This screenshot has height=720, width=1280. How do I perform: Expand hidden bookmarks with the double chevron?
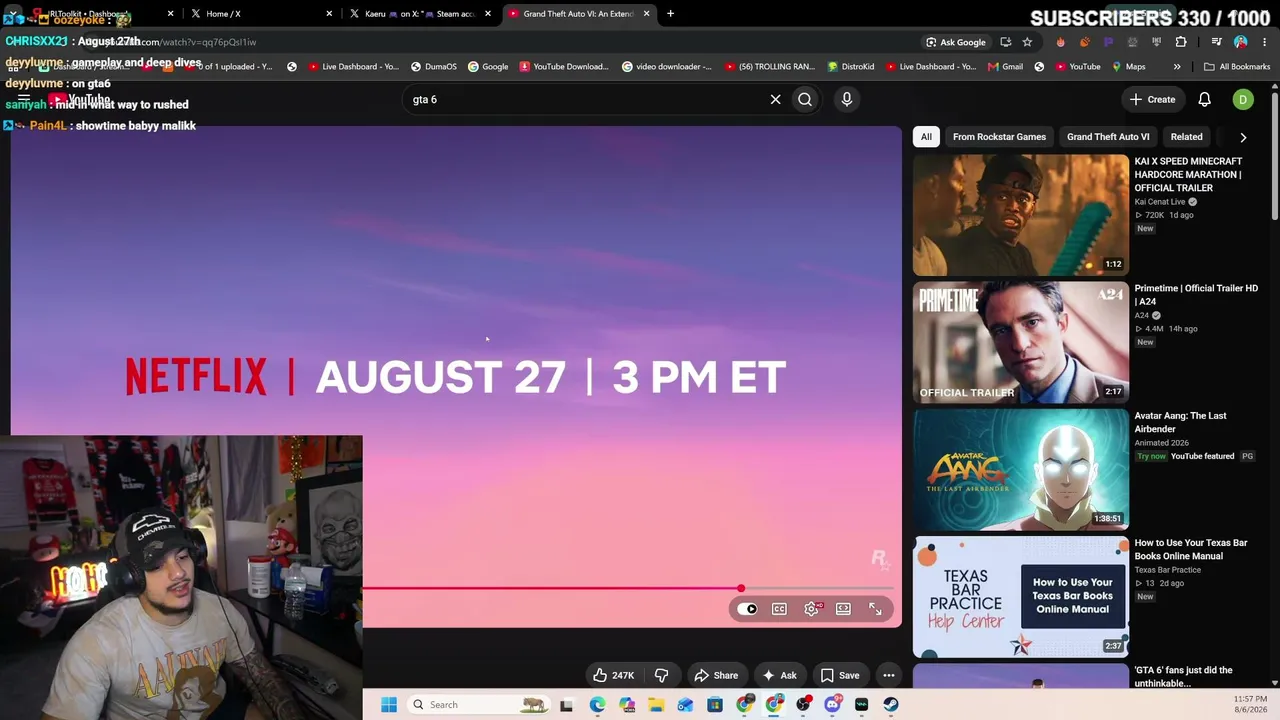click(x=1177, y=67)
